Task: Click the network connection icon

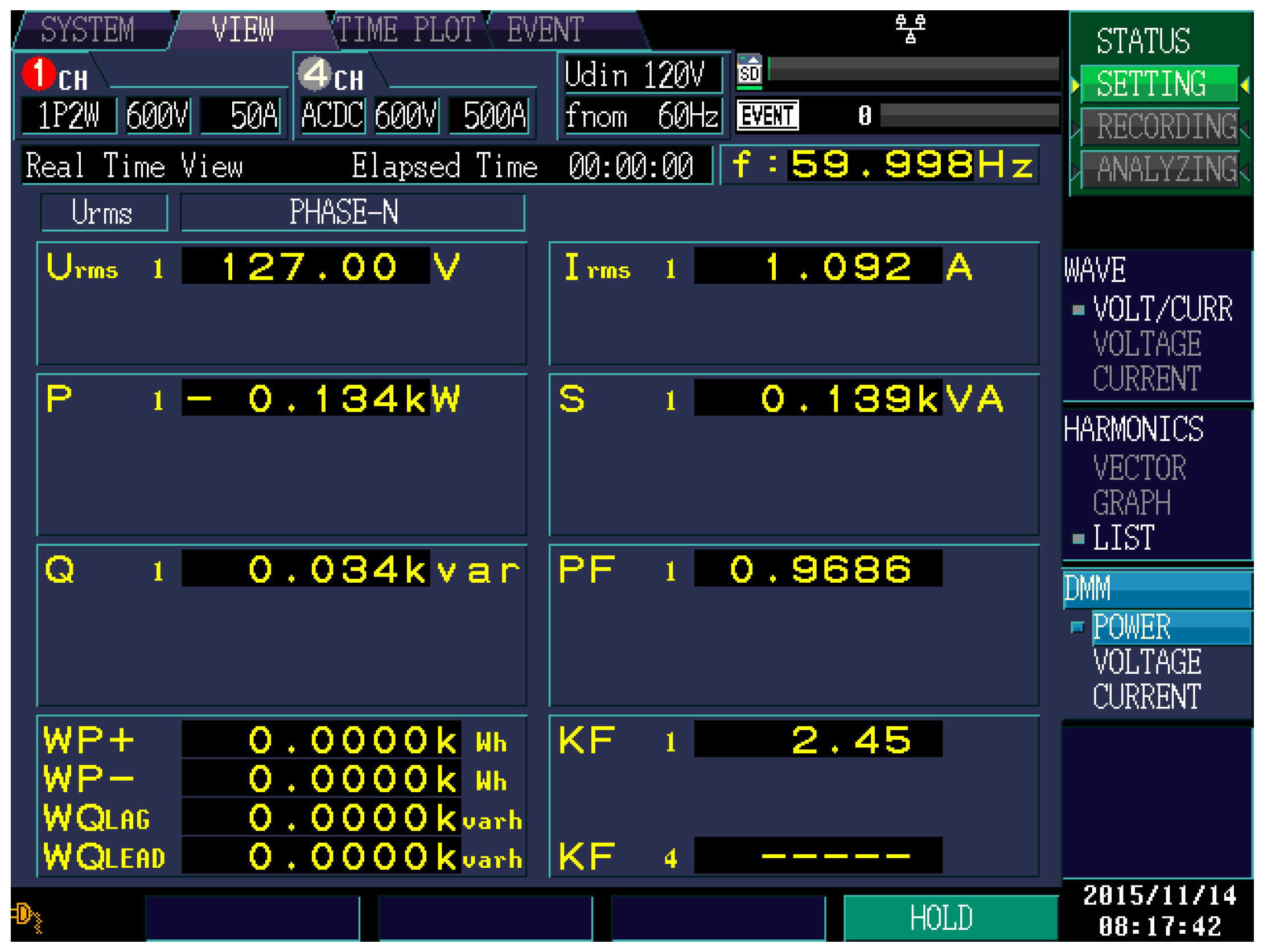Action: (910, 28)
